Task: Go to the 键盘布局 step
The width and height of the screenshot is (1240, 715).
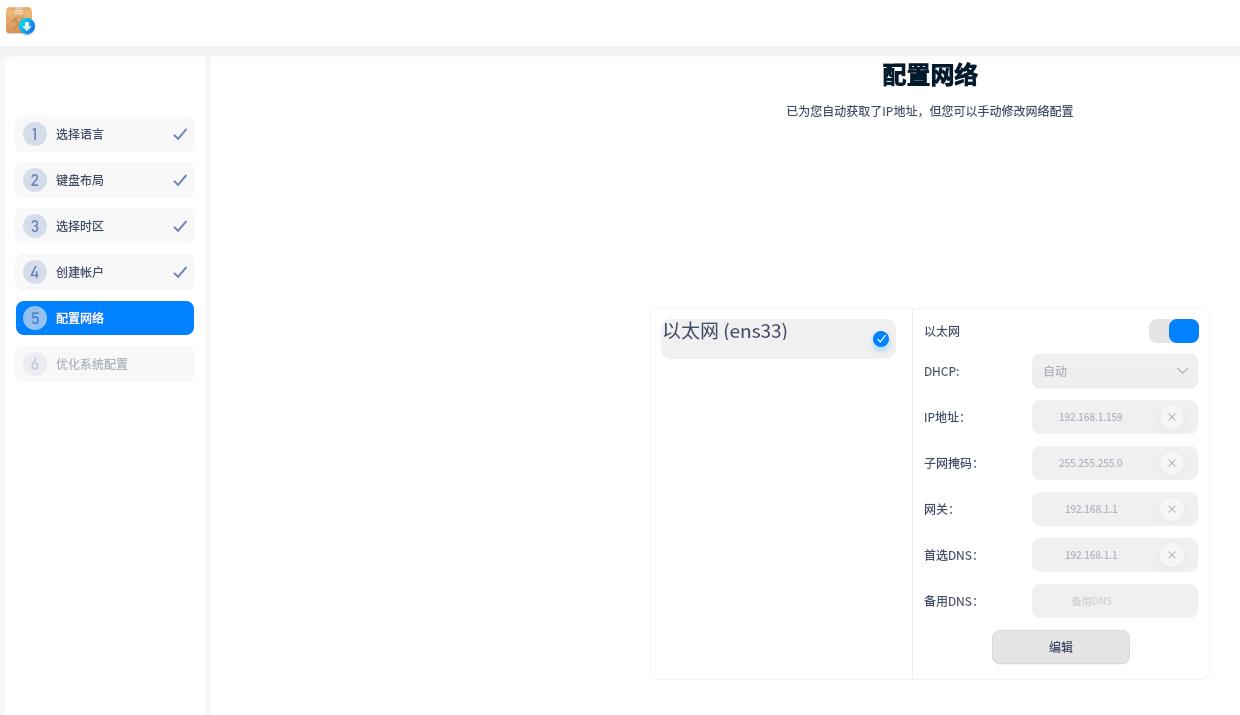Action: (104, 180)
